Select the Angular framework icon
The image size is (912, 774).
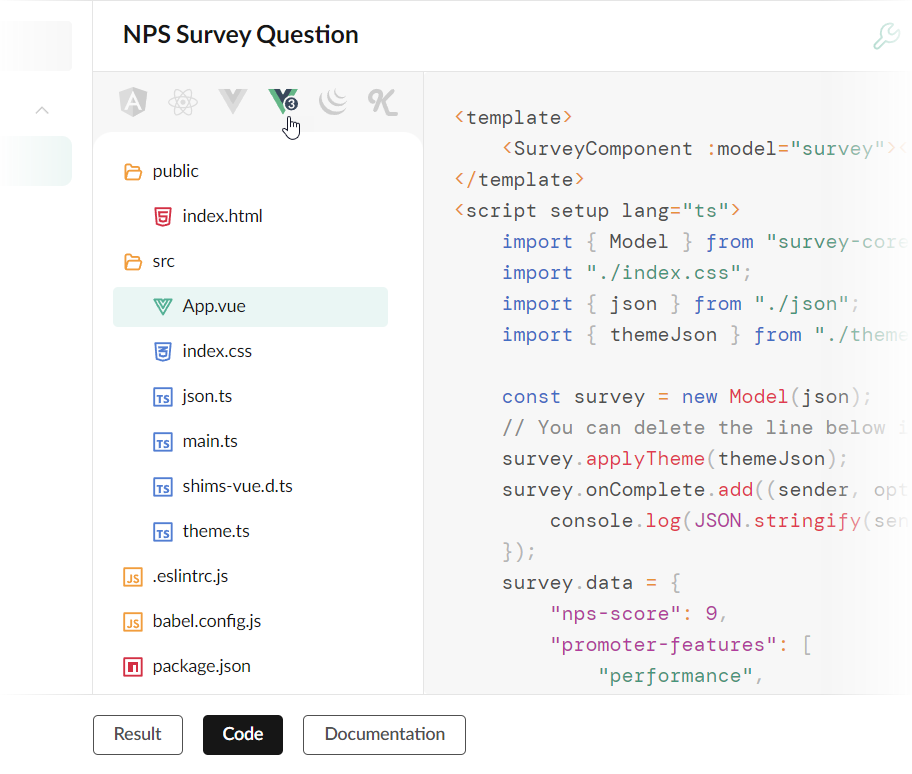(133, 100)
